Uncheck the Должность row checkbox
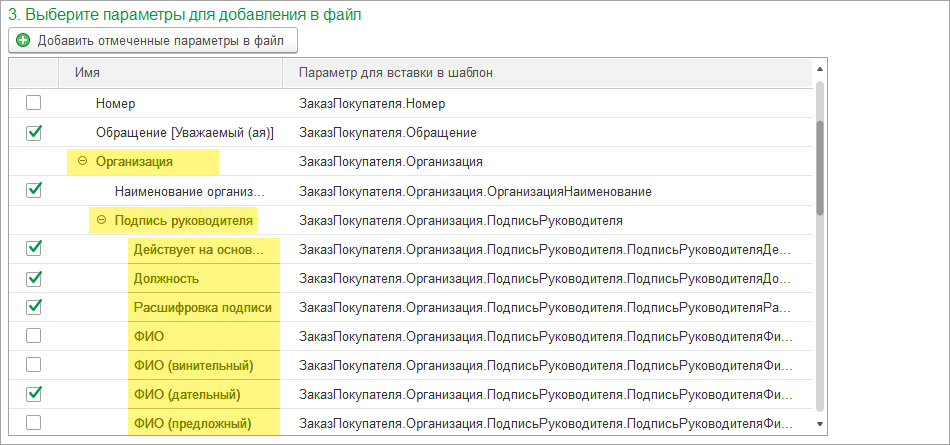 [x=34, y=277]
